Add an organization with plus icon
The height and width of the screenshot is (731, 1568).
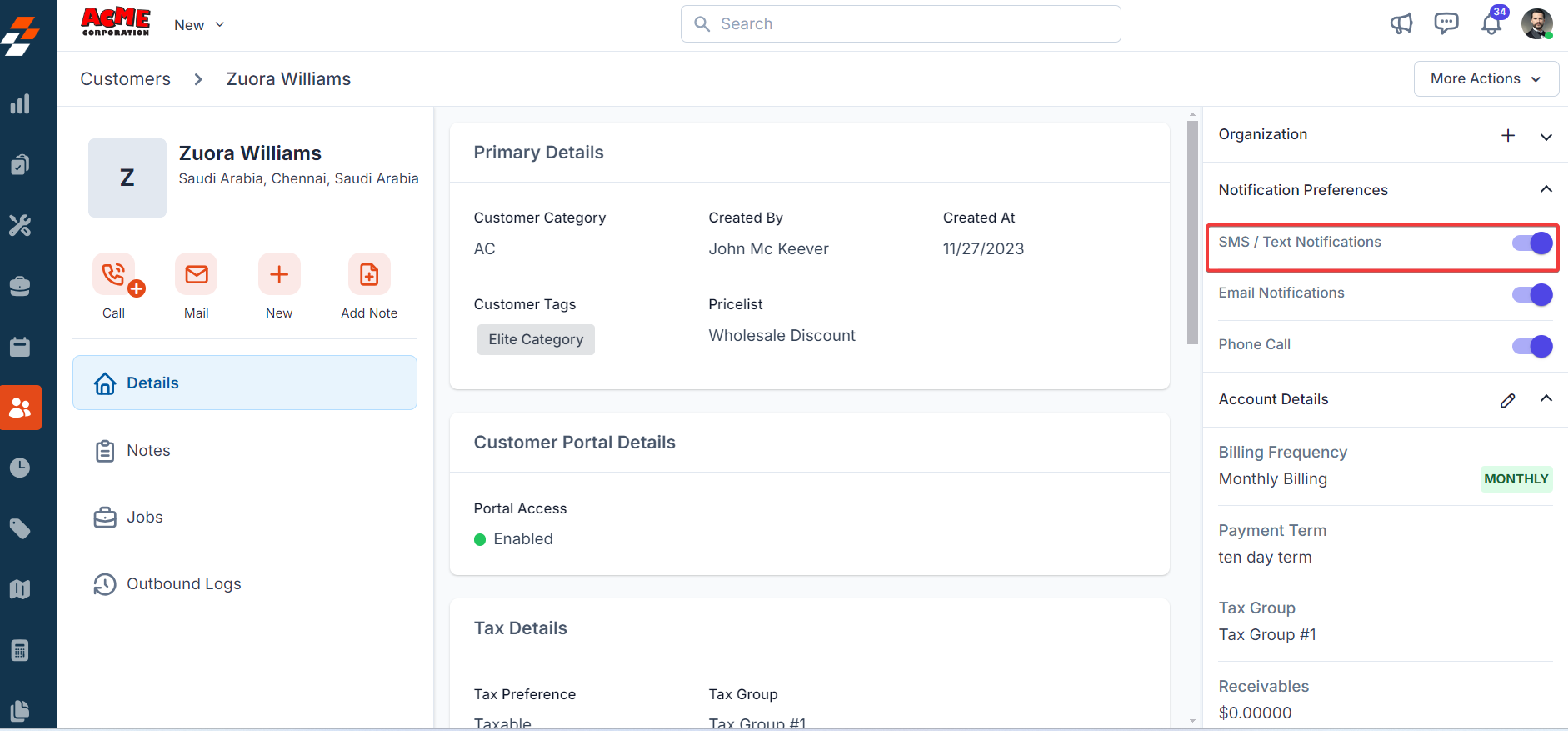[x=1508, y=135]
